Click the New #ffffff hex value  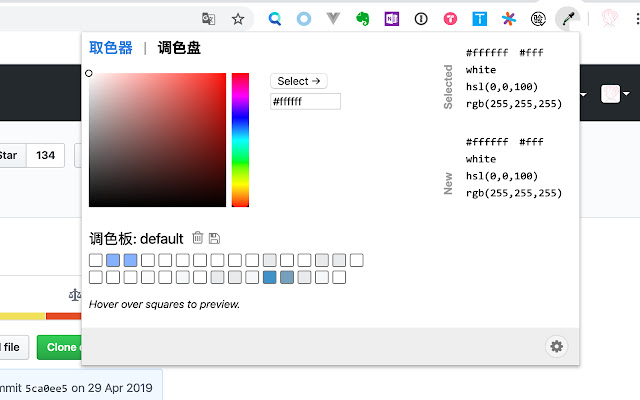[x=487, y=142]
